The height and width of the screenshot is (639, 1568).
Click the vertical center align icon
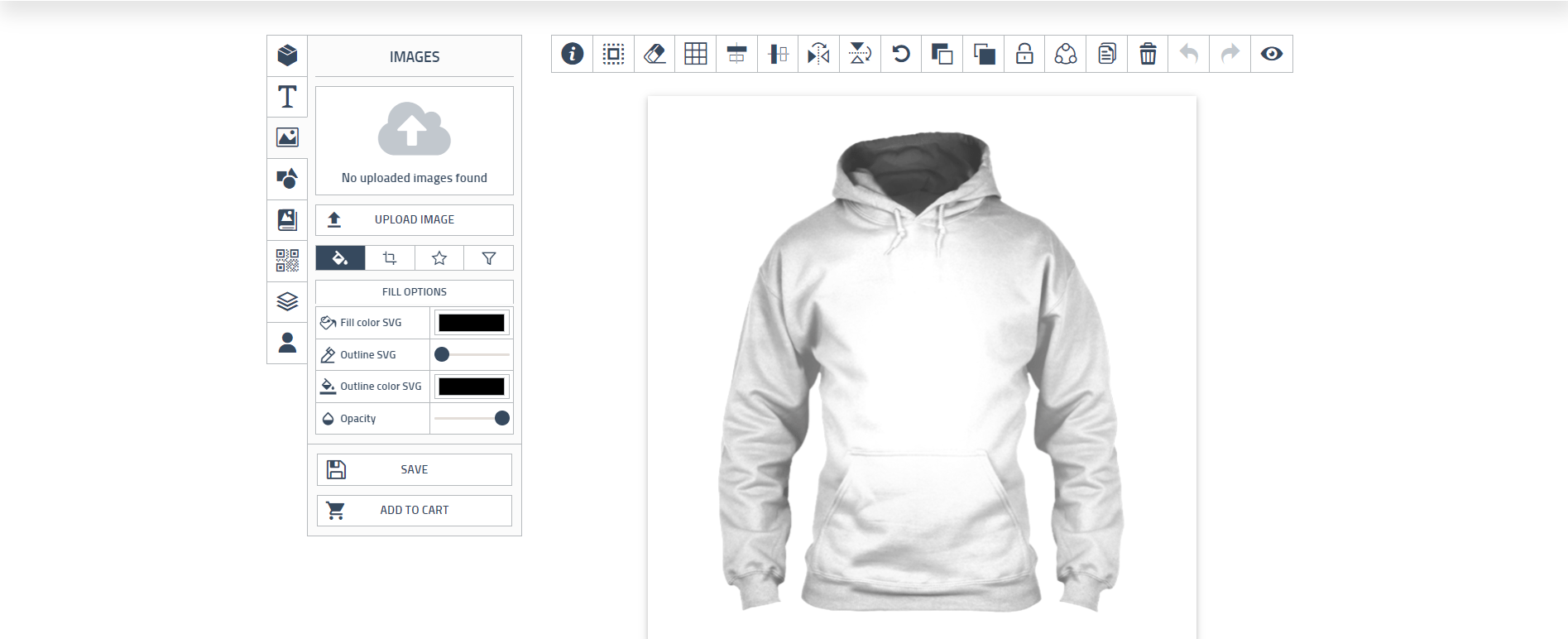pyautogui.click(x=778, y=54)
